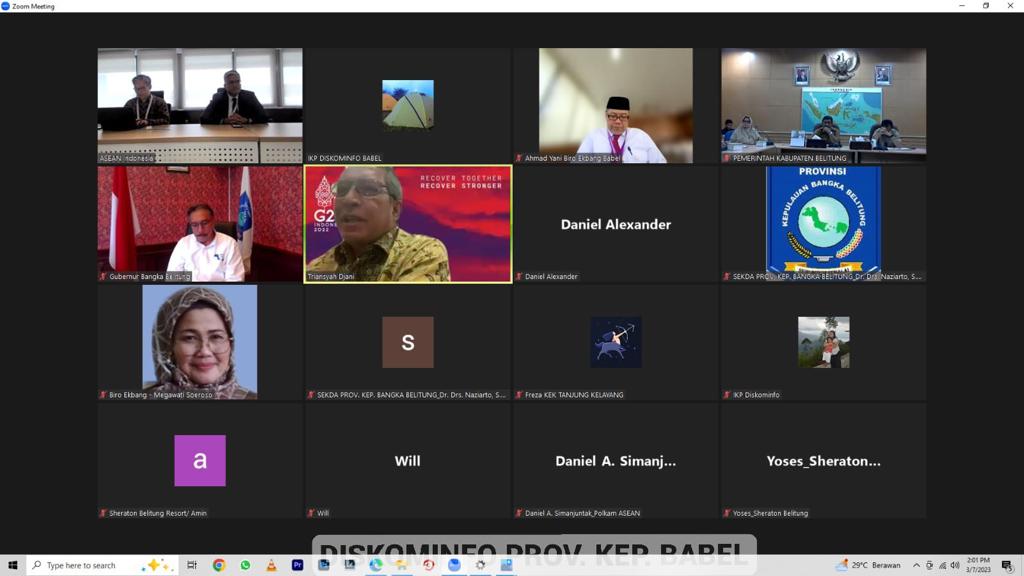Open Settings gear from the taskbar
The height and width of the screenshot is (576, 1024).
click(x=480, y=565)
